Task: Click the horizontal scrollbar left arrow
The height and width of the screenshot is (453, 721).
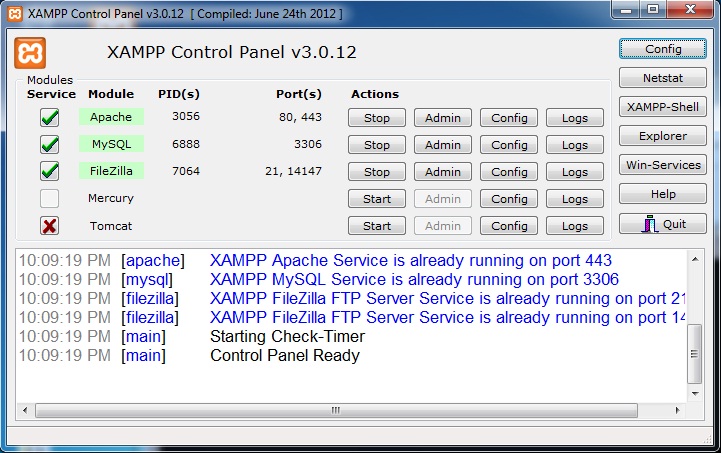Action: [x=25, y=410]
